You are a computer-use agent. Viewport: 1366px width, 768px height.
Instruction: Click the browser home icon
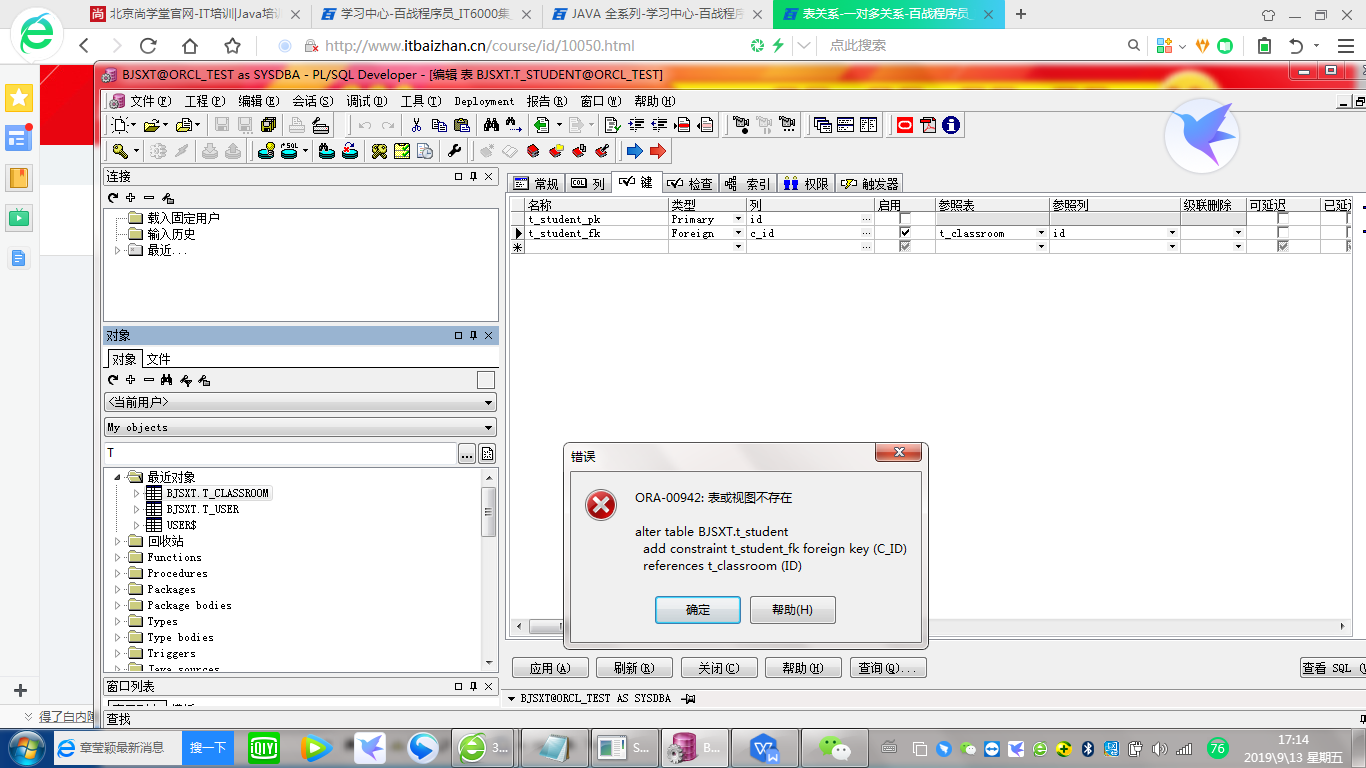coord(190,46)
